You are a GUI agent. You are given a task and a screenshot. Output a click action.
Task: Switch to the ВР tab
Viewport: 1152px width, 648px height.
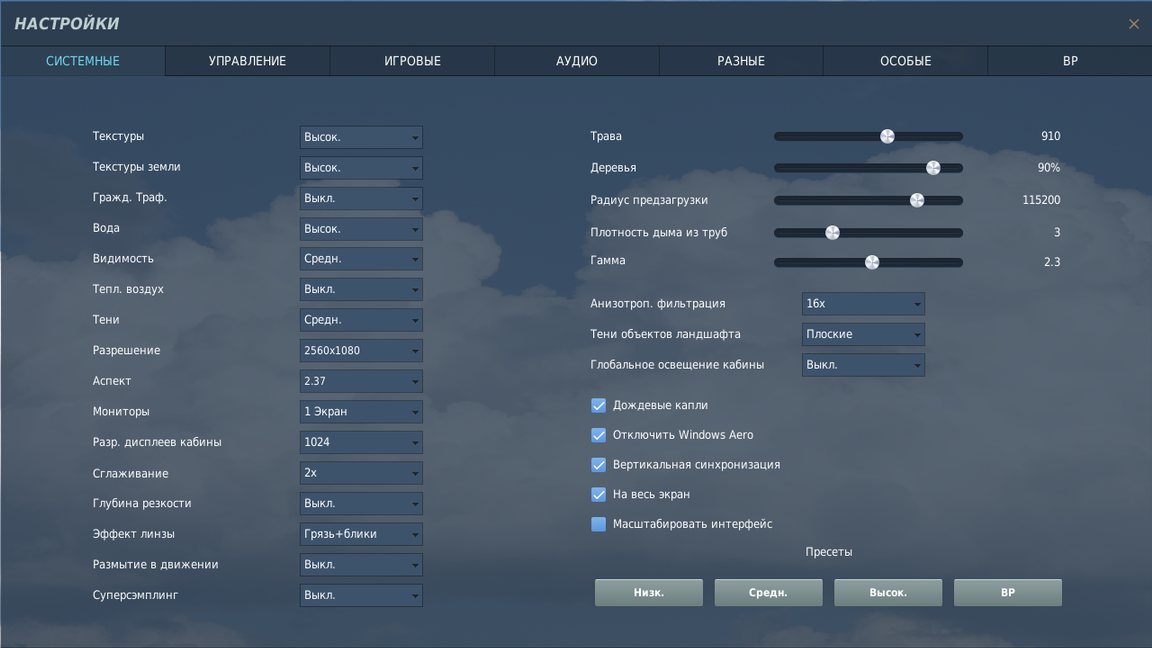point(1070,61)
